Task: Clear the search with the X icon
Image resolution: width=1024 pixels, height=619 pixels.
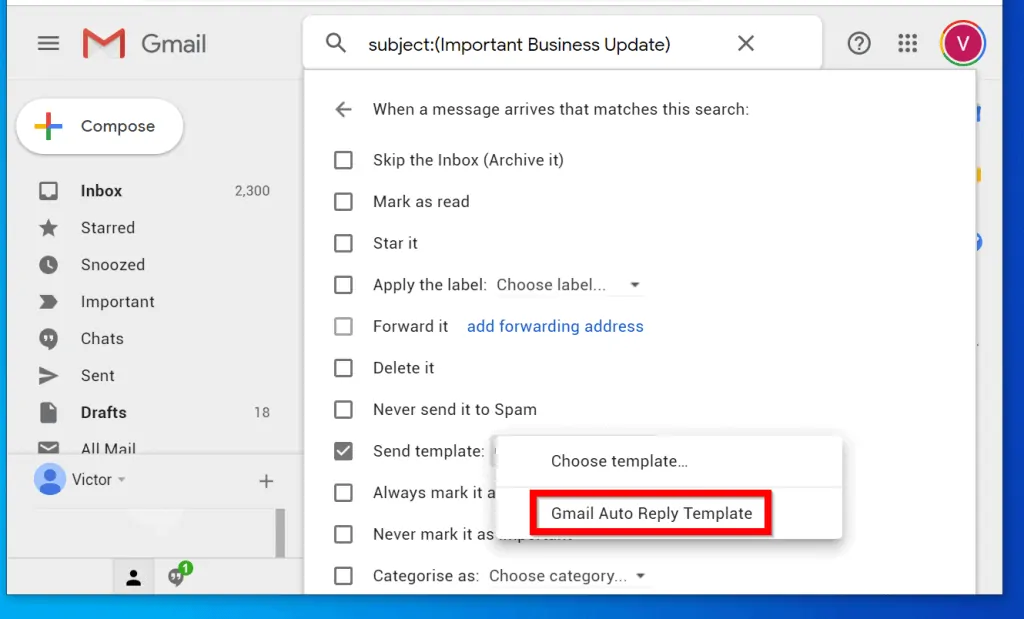Action: pyautogui.click(x=746, y=43)
